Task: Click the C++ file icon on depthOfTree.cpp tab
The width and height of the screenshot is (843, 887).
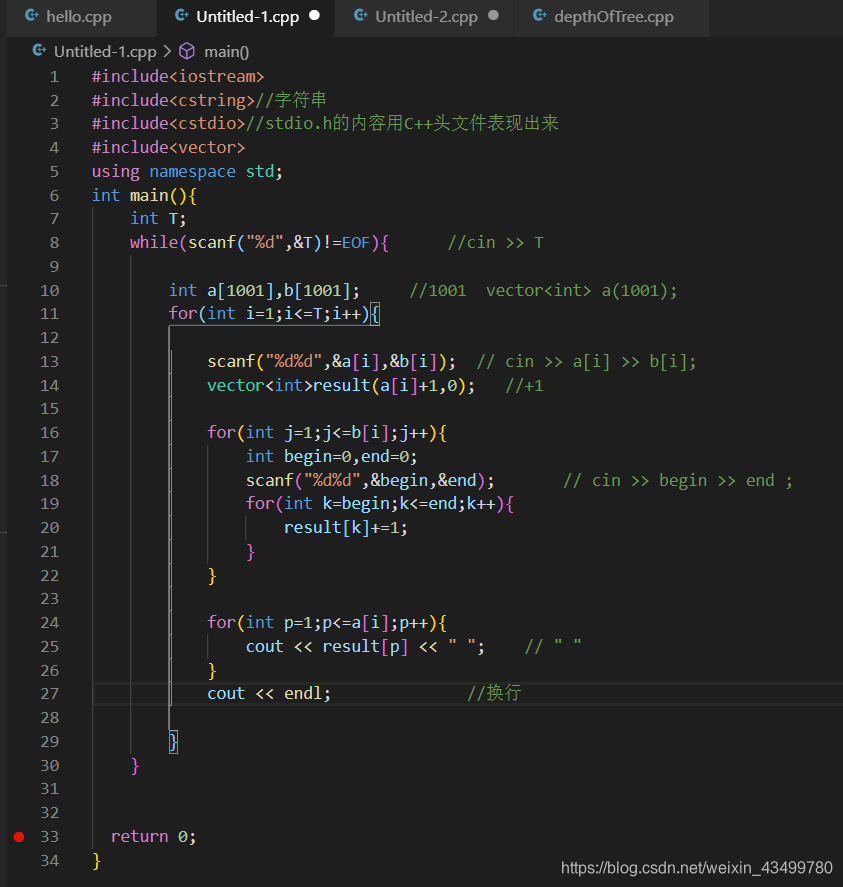Action: (540, 16)
